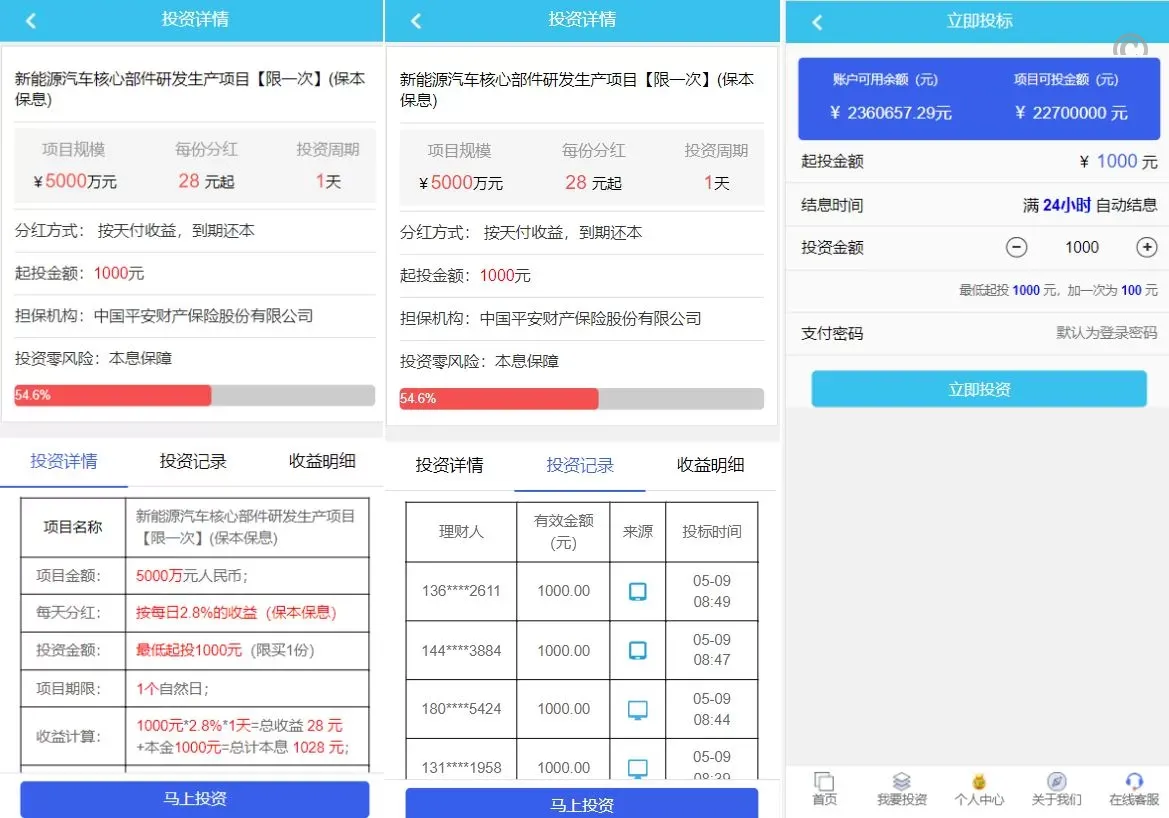Click the 立即投资 confirm button
Image resolution: width=1169 pixels, height=818 pixels.
coord(978,389)
